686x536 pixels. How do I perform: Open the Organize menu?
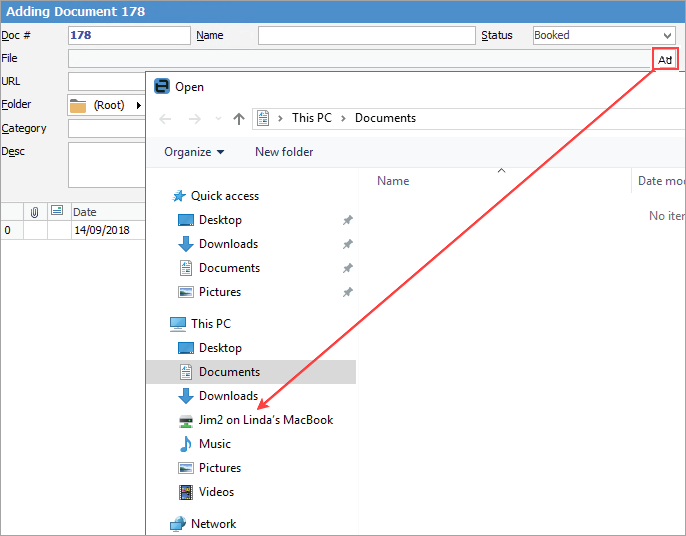[x=194, y=152]
